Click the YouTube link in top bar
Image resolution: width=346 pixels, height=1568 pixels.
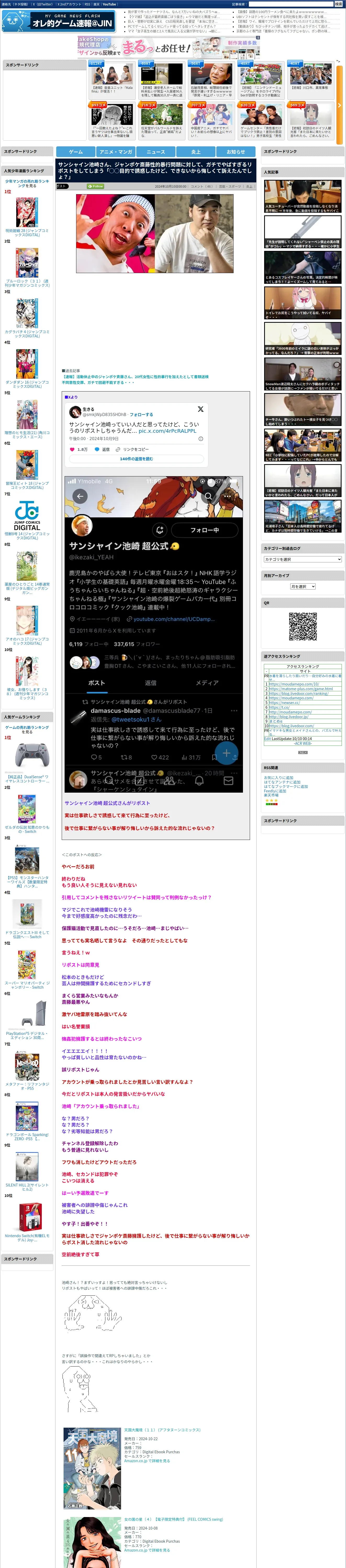[109, 4]
